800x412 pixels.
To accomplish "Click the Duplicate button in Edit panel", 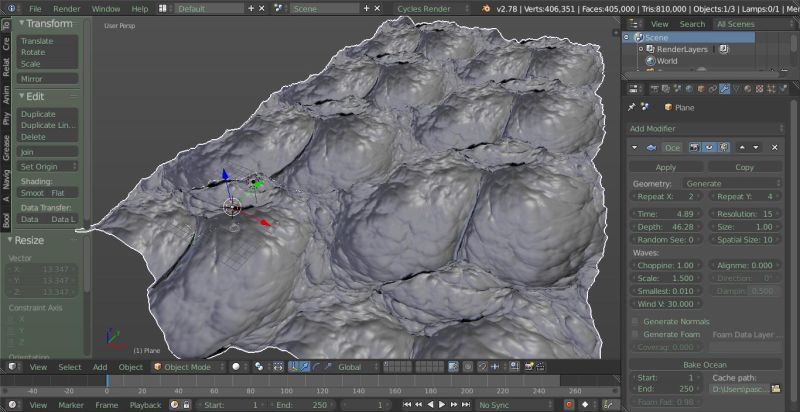I will [48, 114].
